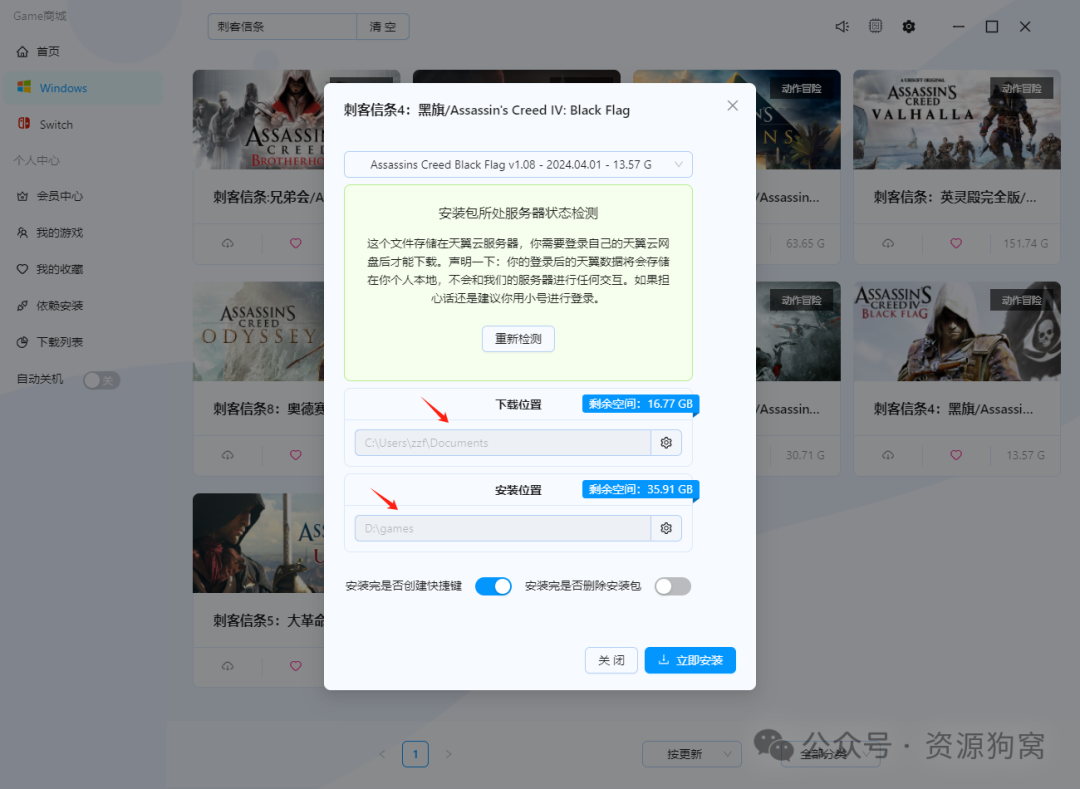Screen dimensions: 1080x789
Task: Click the download cloud icon under 英灵殿完全版
Action: click(x=888, y=243)
